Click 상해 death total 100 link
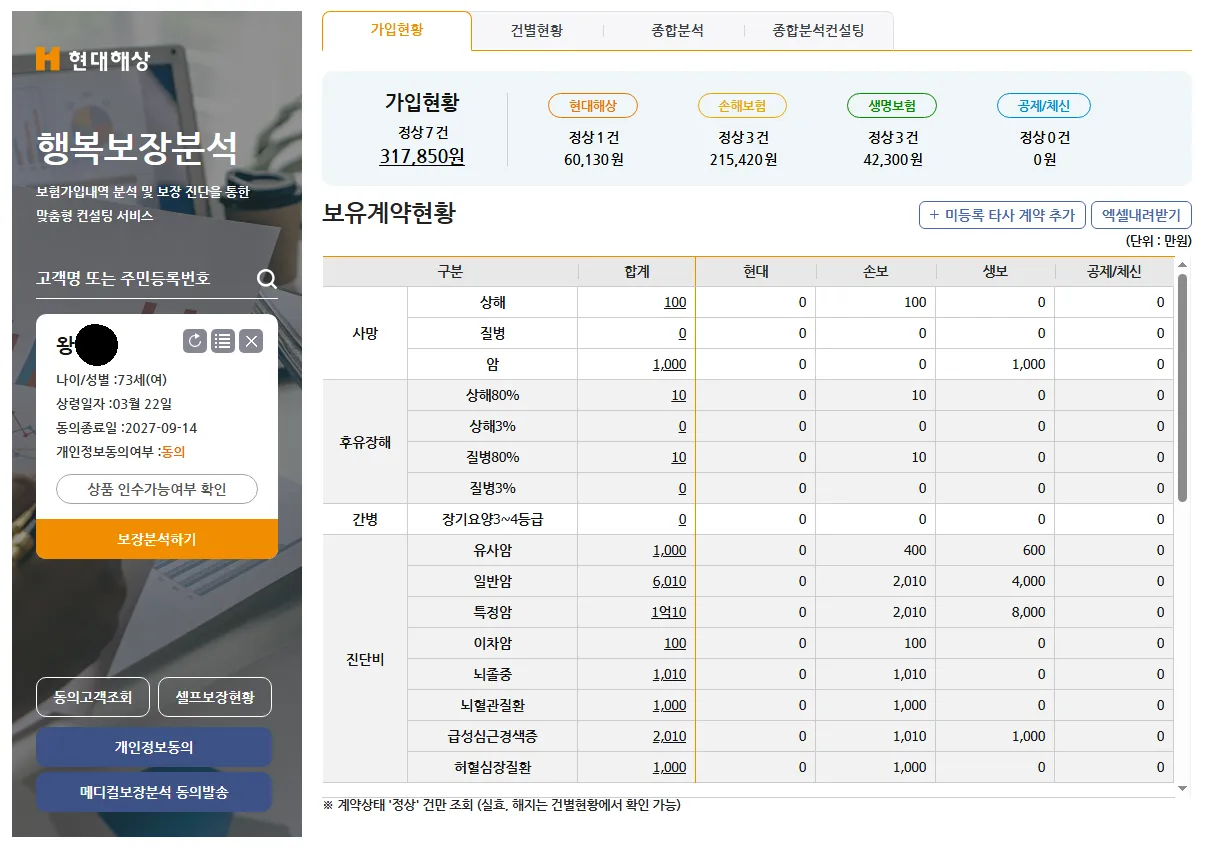This screenshot has width=1227, height=848. (675, 302)
